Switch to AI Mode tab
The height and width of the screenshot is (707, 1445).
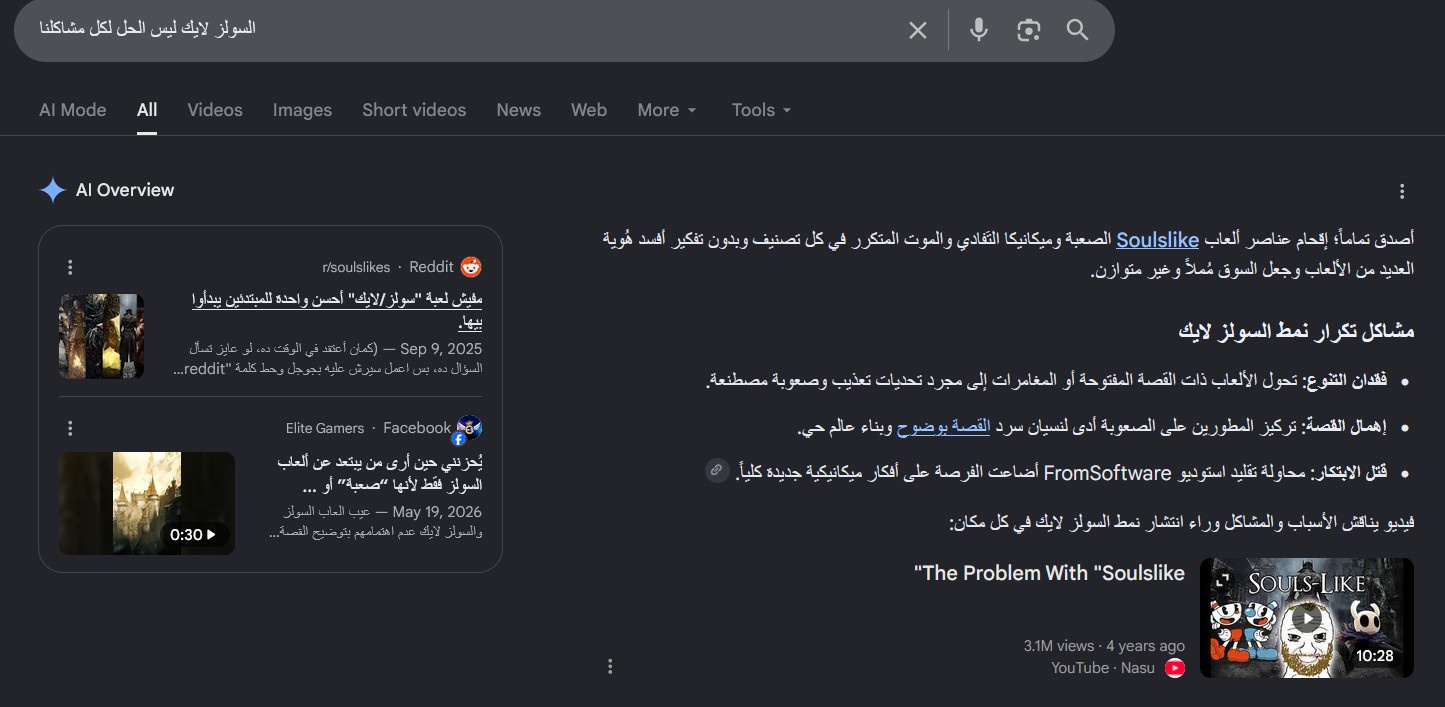point(73,110)
